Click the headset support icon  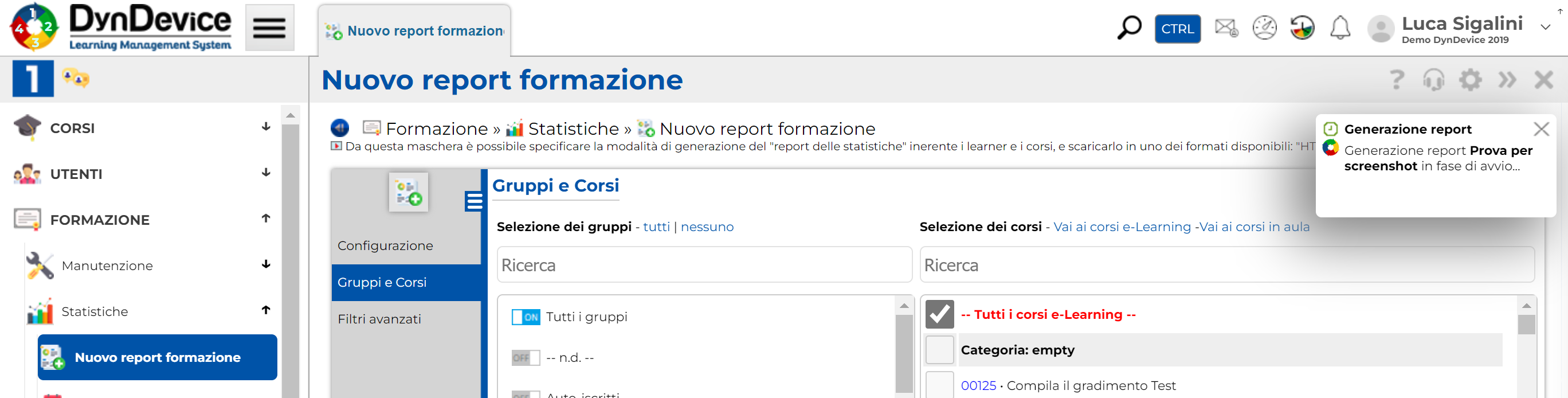coord(1433,80)
